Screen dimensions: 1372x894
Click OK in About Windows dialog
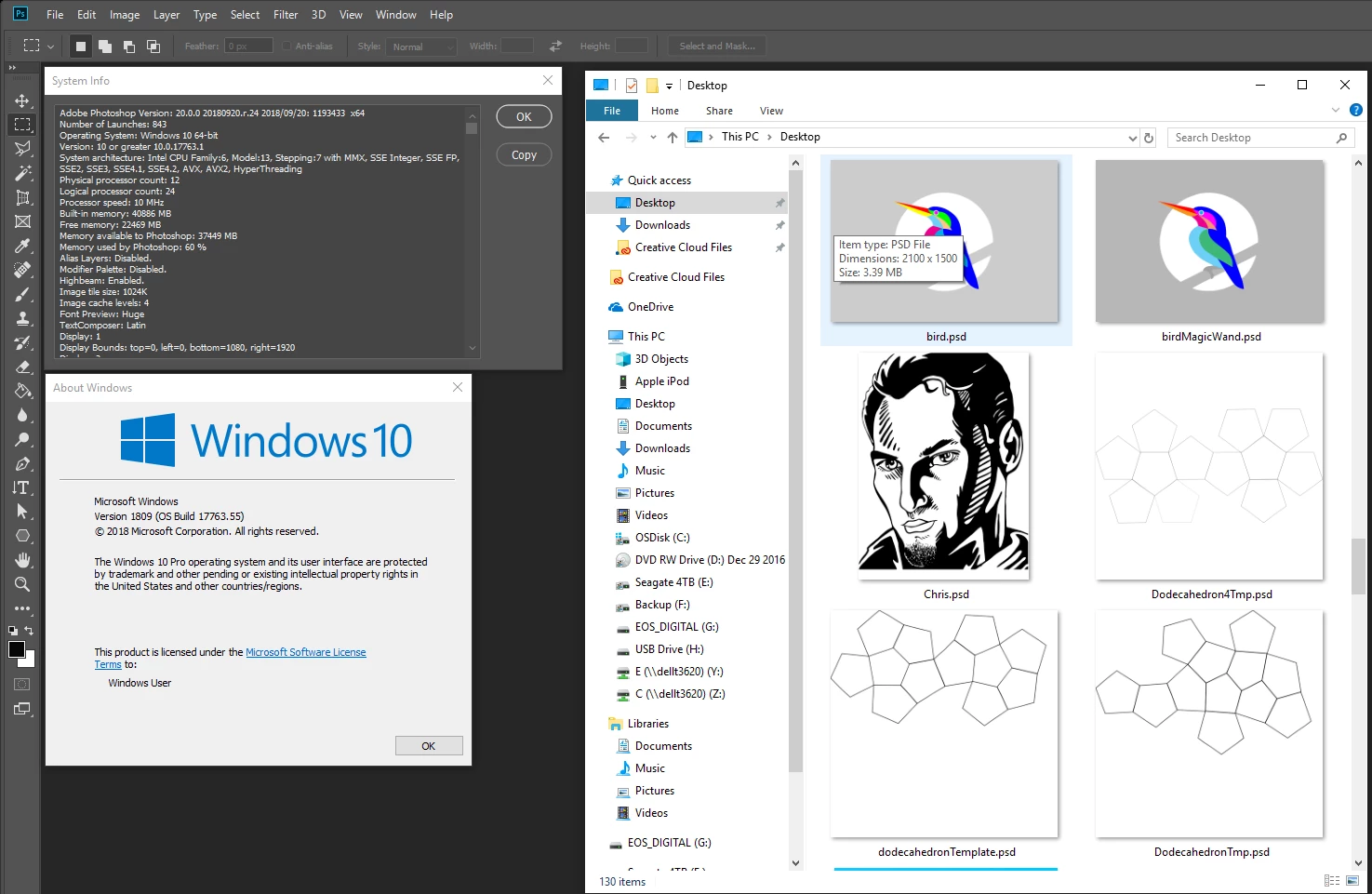[x=429, y=746]
